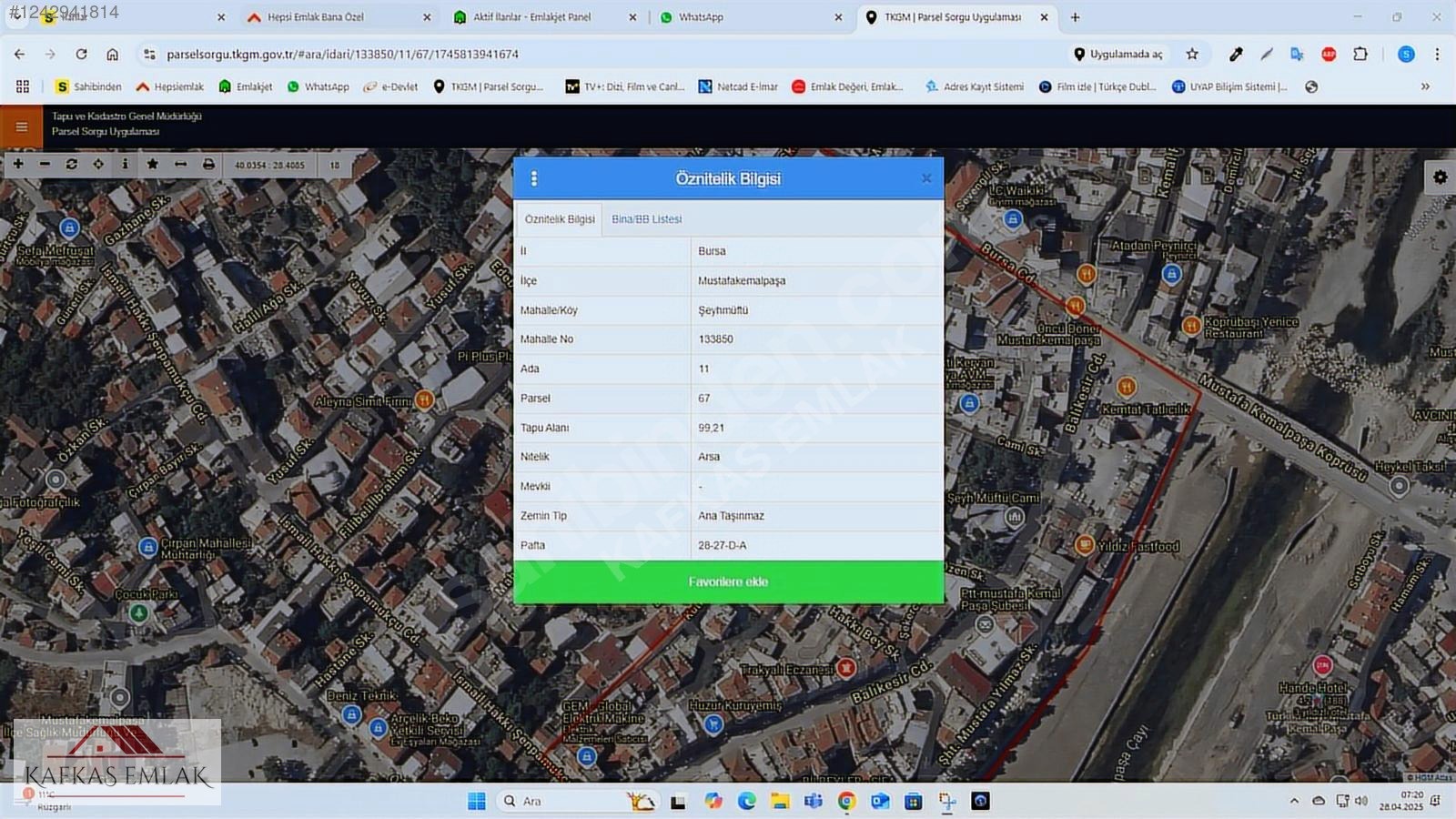Switch to Bina/BB Listesi tab
The image size is (1456, 819).
(x=646, y=219)
